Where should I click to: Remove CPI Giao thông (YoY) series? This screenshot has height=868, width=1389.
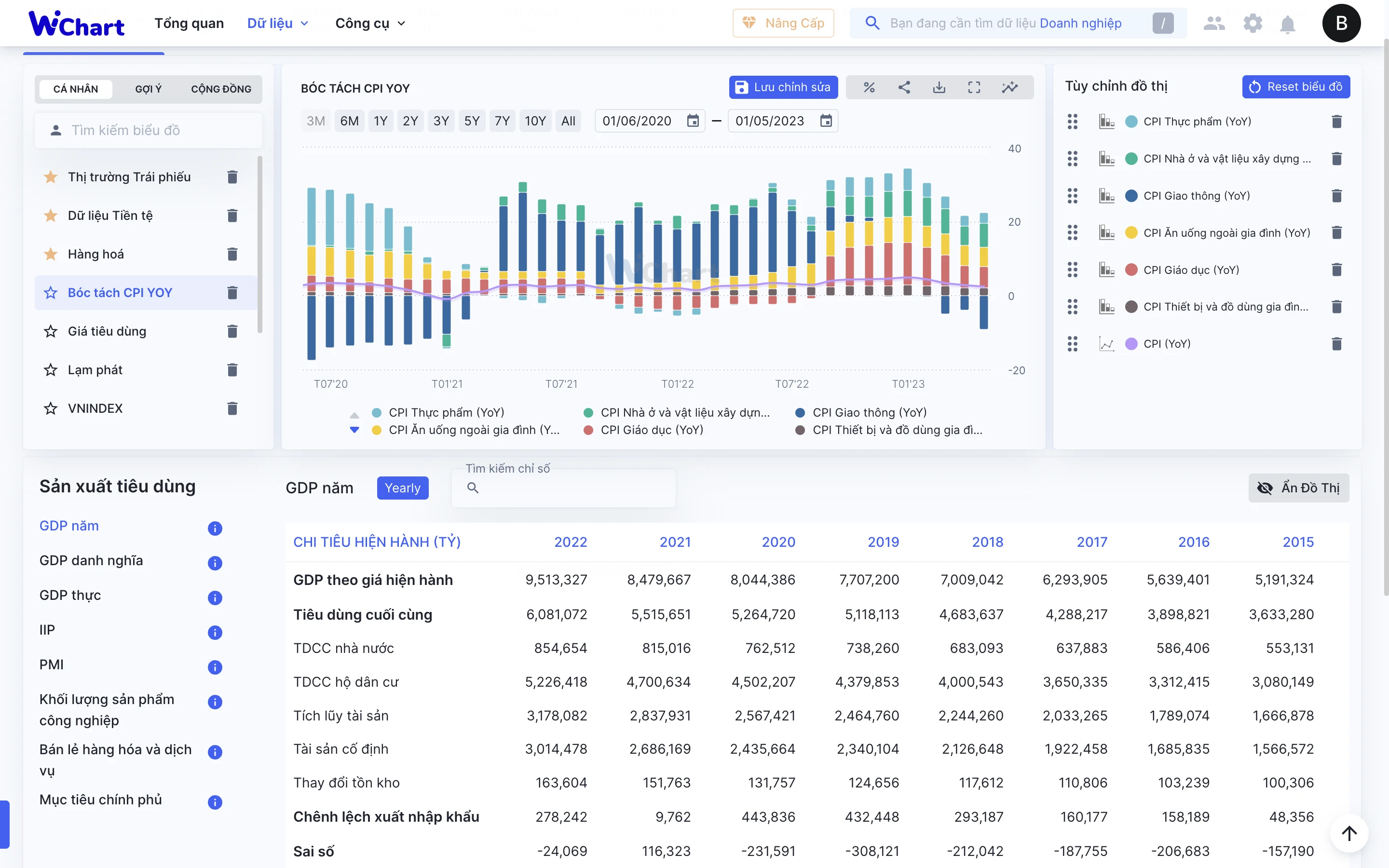1337,196
